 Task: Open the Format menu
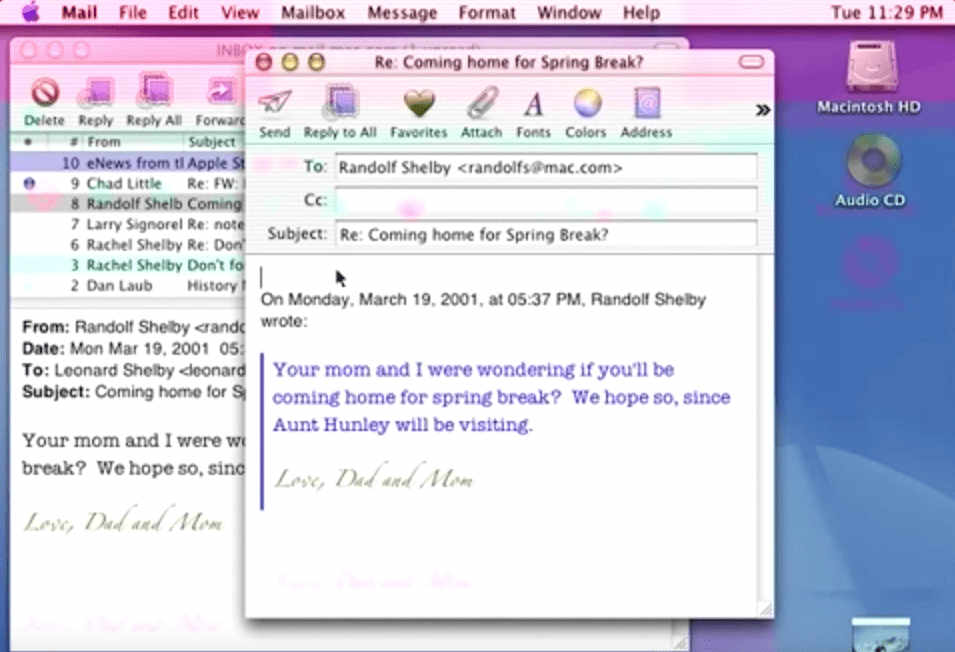point(487,13)
